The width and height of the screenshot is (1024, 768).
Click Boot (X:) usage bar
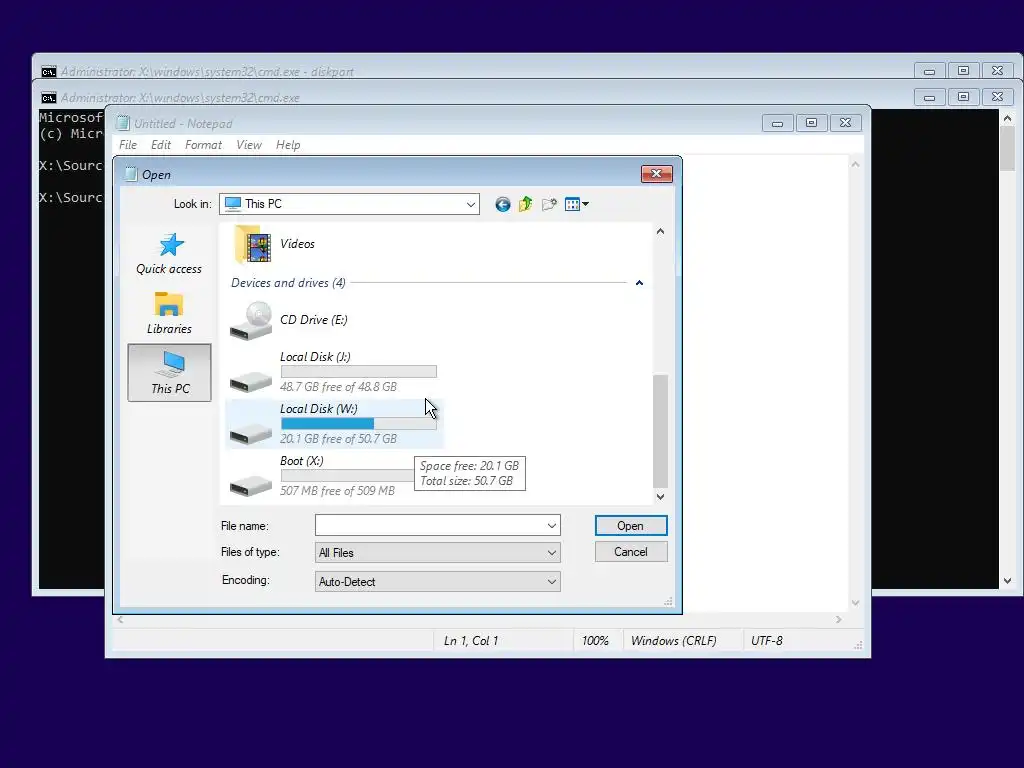pos(347,476)
